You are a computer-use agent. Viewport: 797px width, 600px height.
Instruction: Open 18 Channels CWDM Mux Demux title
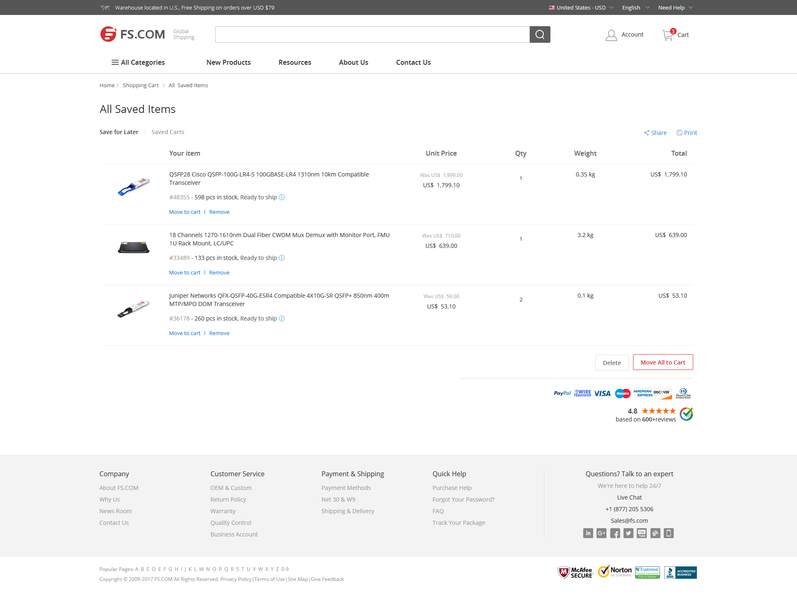click(x=280, y=239)
